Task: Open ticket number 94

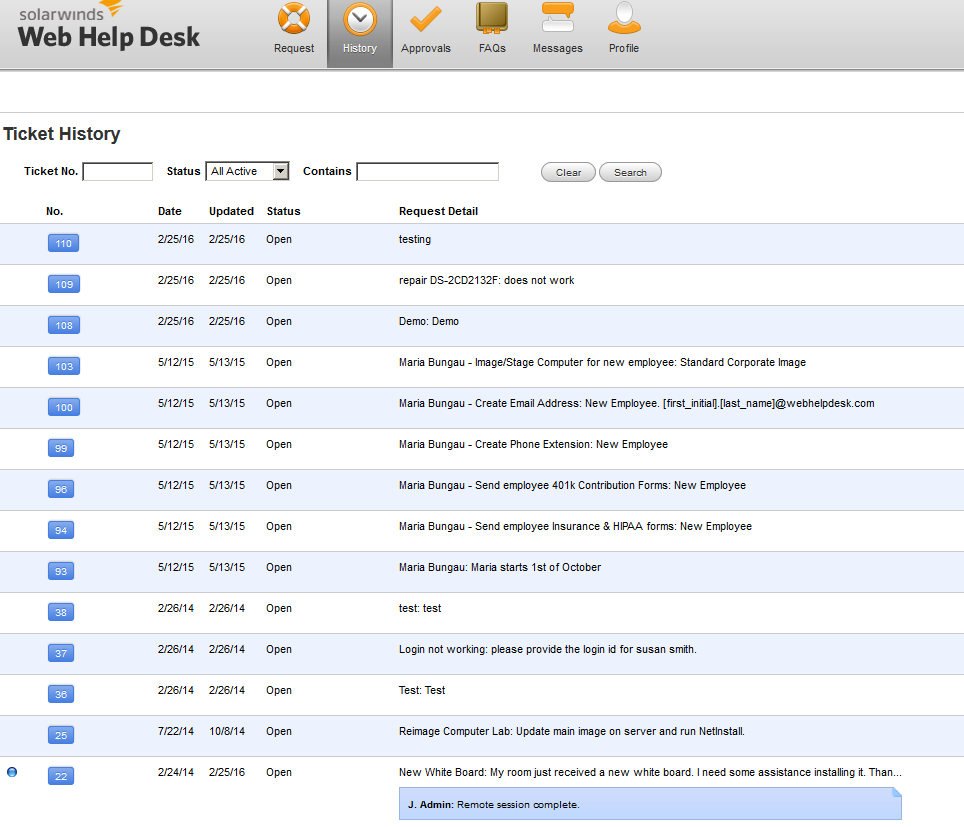Action: [x=61, y=530]
